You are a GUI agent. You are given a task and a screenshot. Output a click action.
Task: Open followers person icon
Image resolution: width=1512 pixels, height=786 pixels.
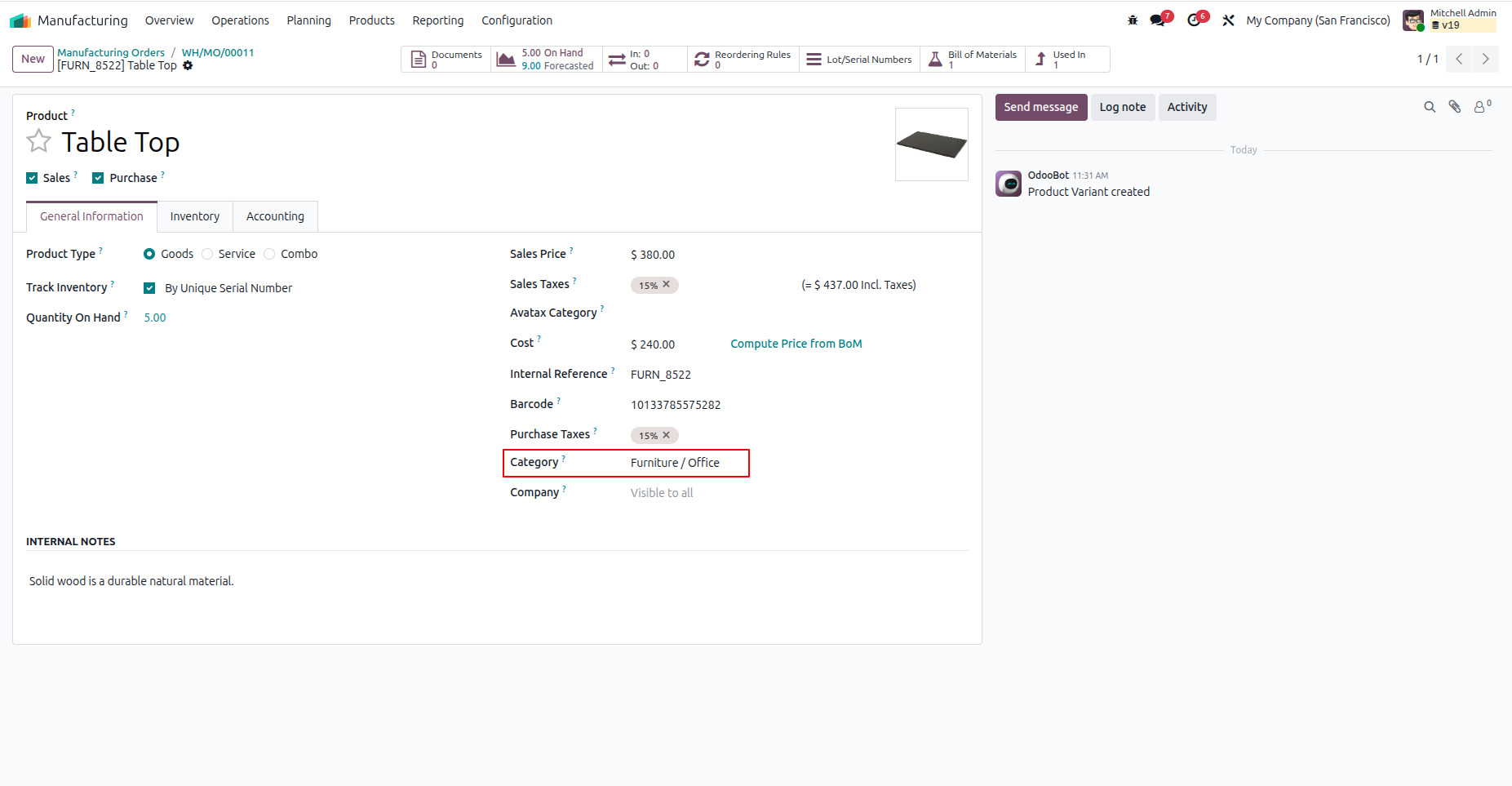pos(1482,107)
